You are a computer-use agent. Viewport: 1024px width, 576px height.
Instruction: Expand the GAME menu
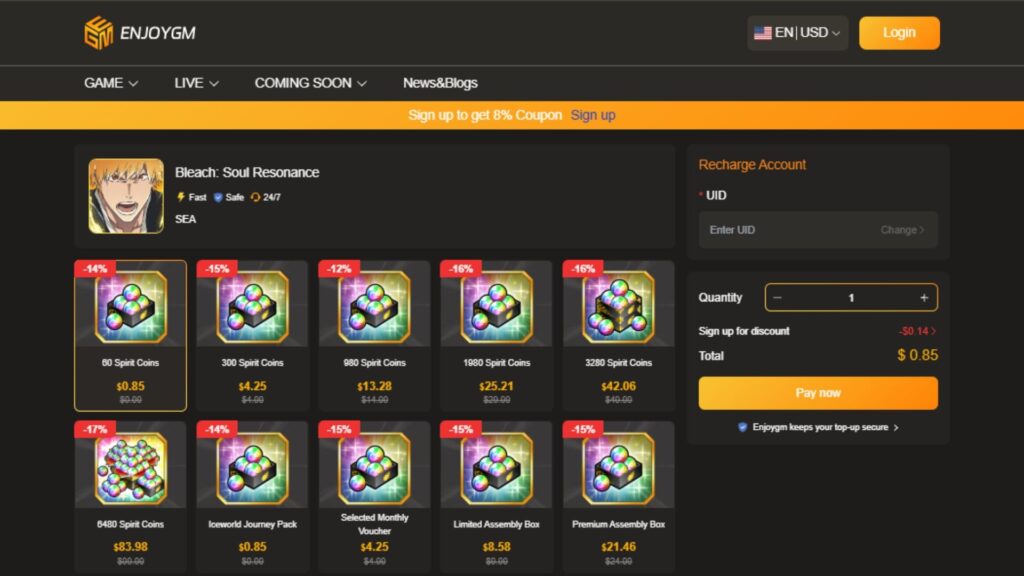click(x=110, y=83)
